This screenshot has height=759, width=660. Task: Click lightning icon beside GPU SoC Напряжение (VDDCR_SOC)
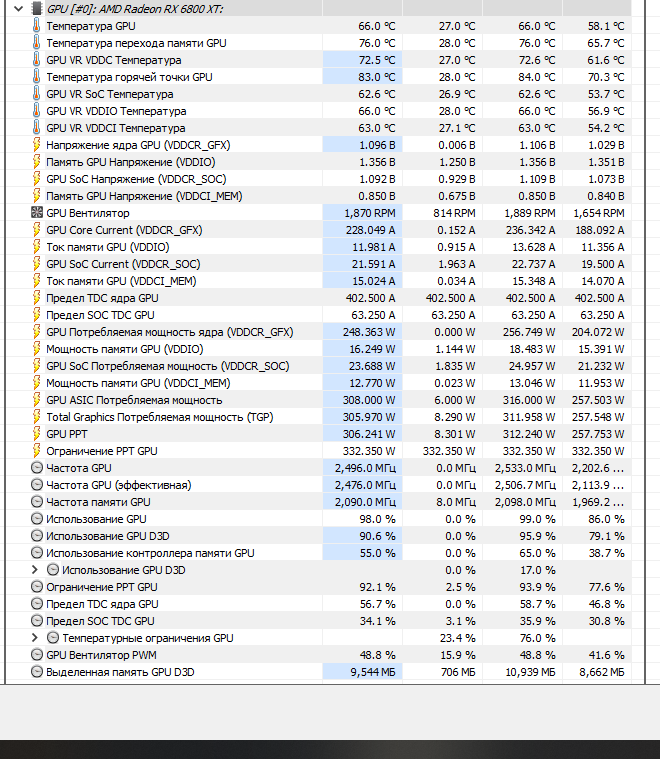click(36, 179)
